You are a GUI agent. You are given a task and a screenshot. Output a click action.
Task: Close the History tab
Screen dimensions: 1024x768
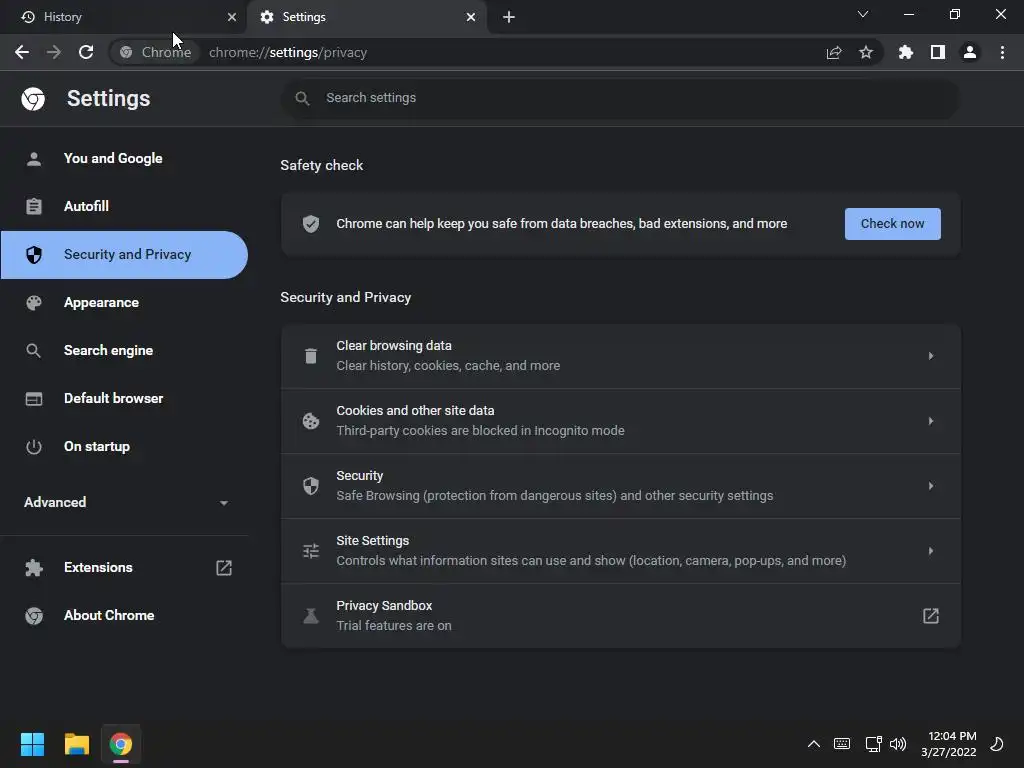coord(232,17)
